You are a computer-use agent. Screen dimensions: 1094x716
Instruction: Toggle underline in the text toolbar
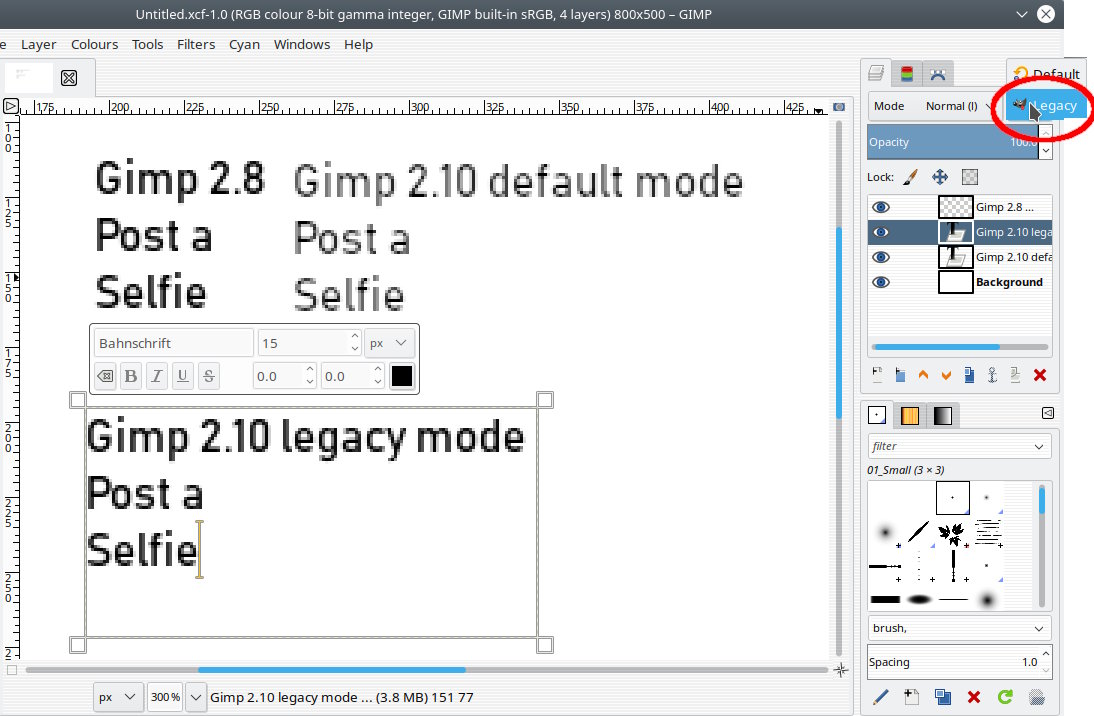pyautogui.click(x=183, y=376)
